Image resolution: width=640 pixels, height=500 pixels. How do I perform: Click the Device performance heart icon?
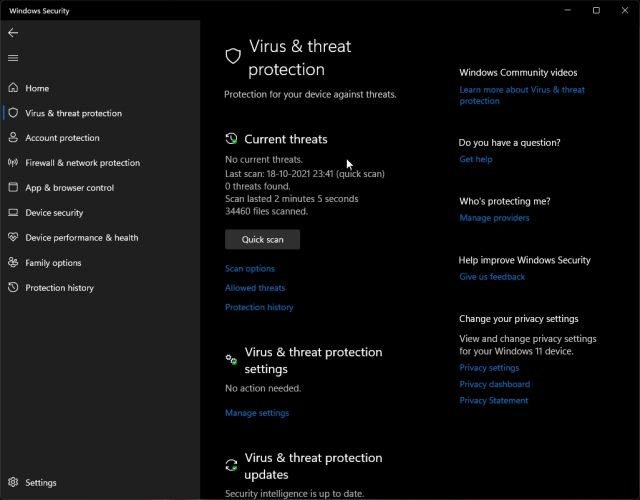pyautogui.click(x=13, y=237)
